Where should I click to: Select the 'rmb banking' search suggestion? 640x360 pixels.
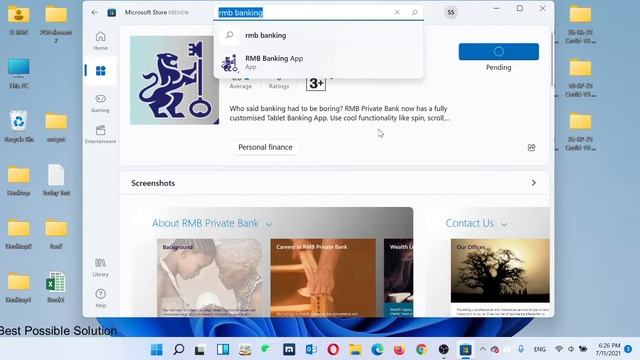318,36
